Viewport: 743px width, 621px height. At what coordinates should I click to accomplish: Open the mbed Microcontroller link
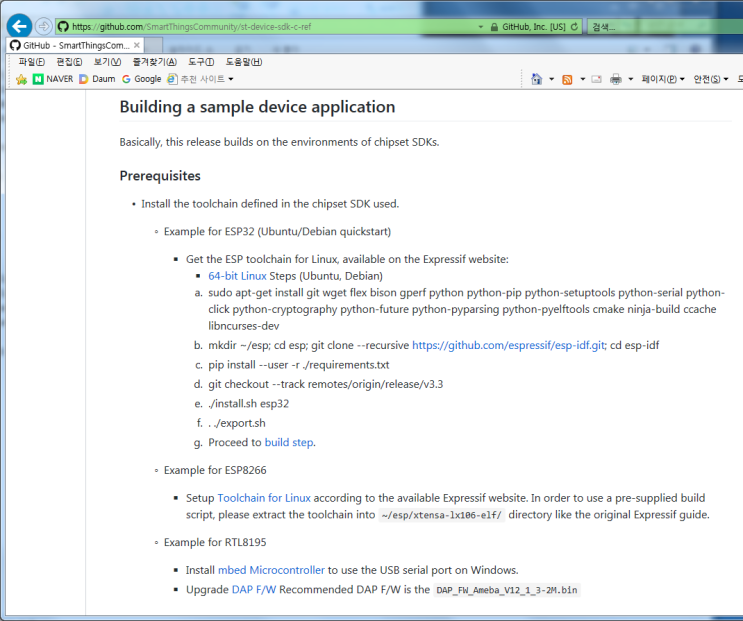pos(271,570)
